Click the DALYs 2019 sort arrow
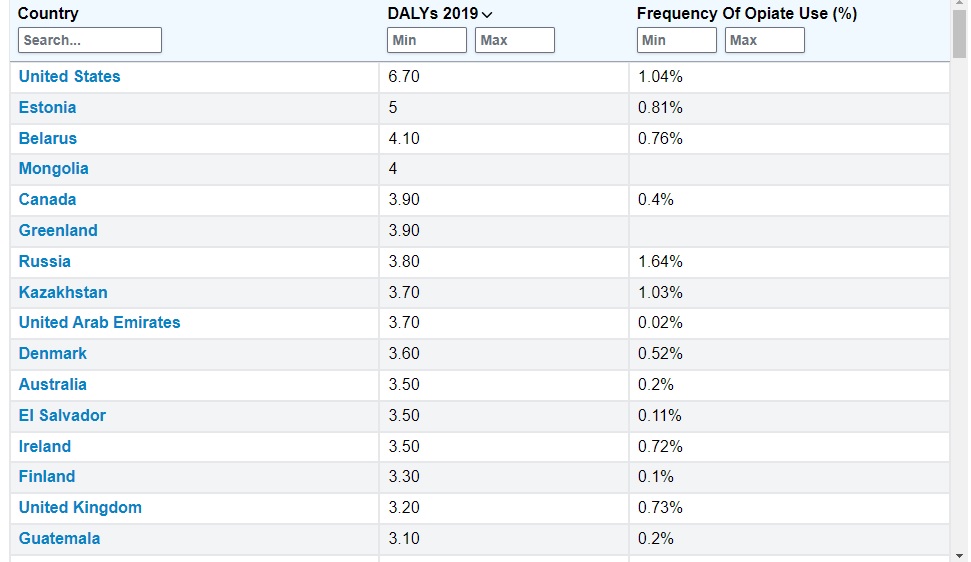 coord(487,15)
